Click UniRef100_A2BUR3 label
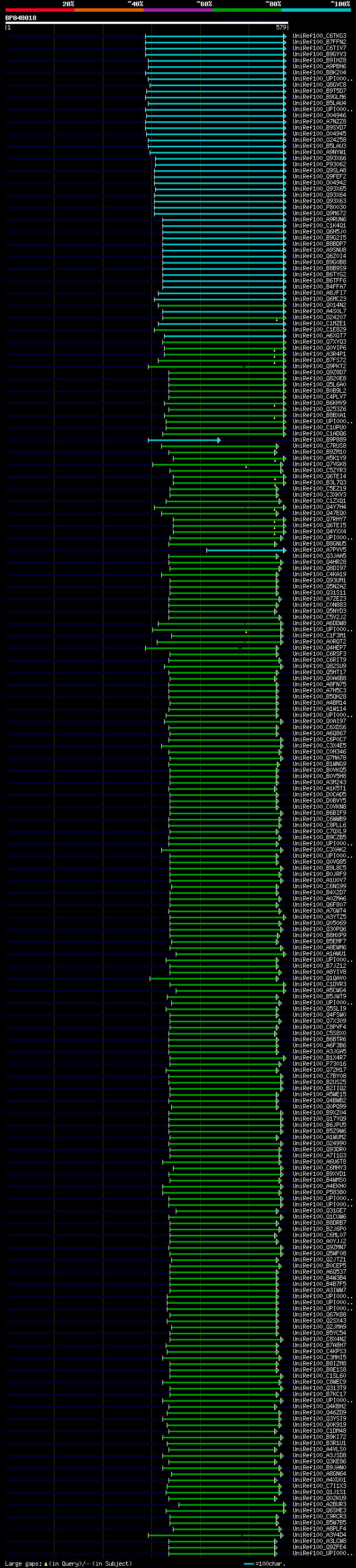This screenshot has height=1568, width=356. 319,1504
